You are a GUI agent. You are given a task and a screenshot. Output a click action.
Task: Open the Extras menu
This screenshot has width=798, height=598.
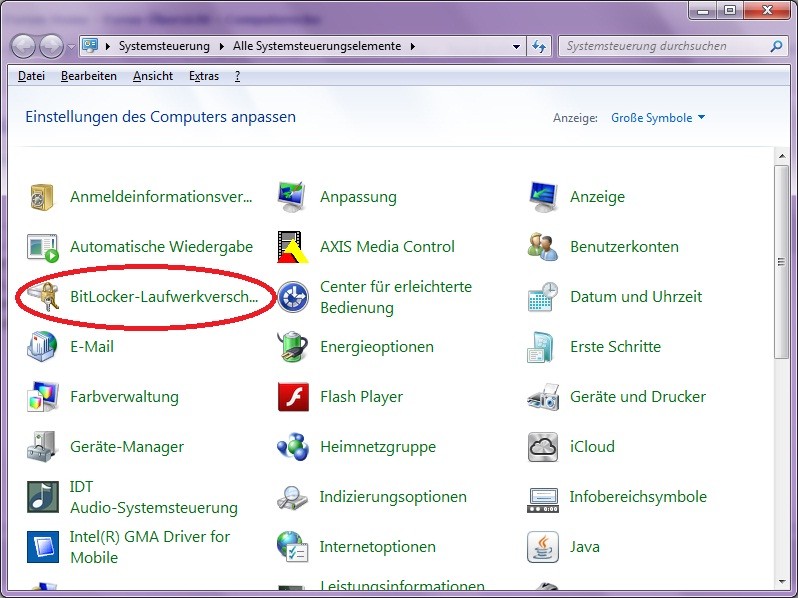203,76
